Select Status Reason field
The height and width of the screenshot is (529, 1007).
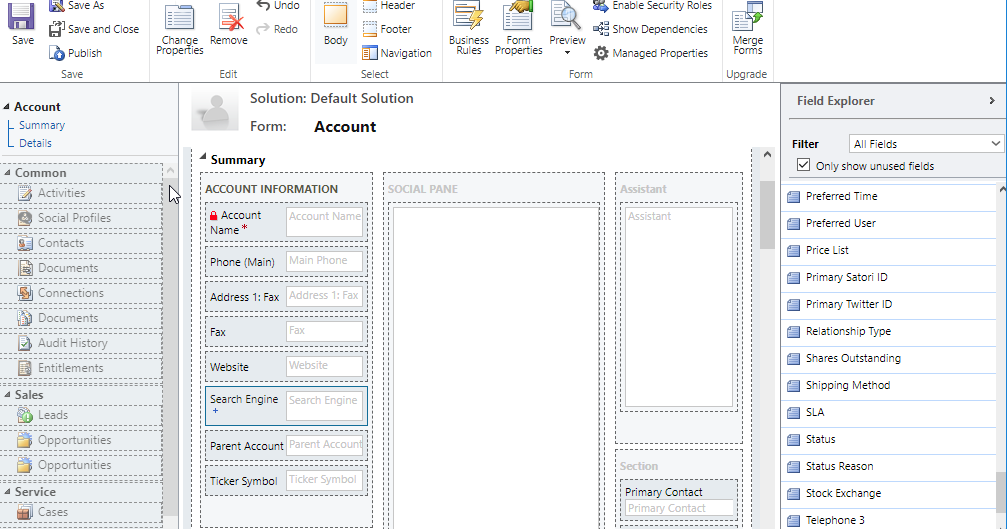[889, 466]
